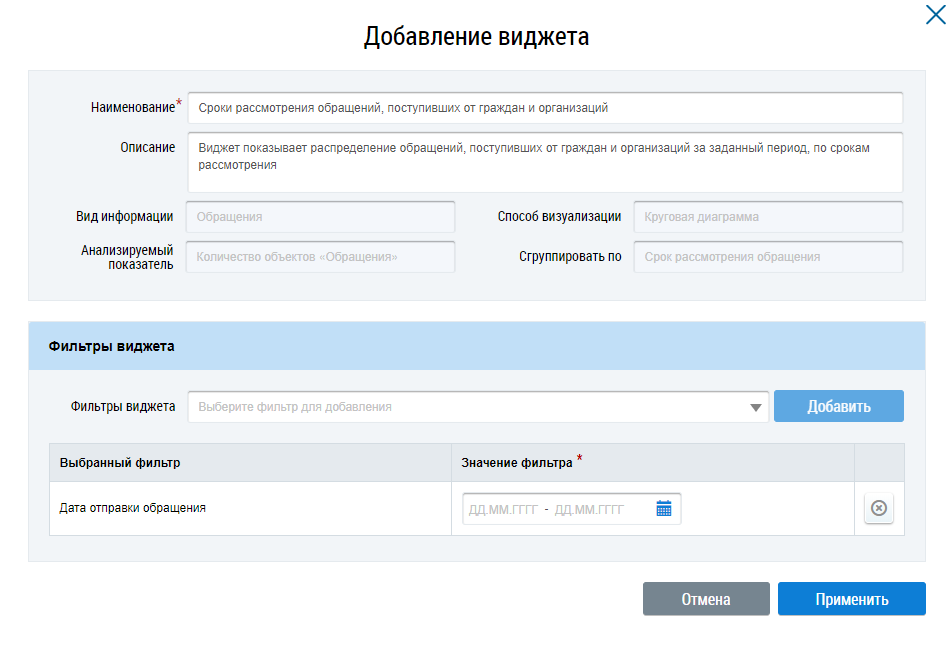
Task: Close the 'Добавление виджета' dialog with X
Action: coord(935,13)
